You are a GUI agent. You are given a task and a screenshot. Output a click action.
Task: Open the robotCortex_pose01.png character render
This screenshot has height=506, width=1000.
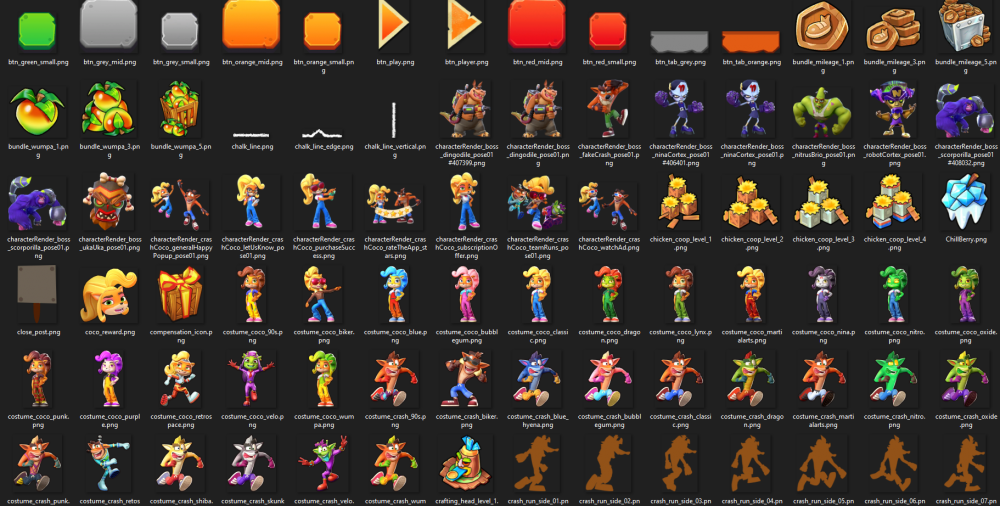[x=893, y=109]
